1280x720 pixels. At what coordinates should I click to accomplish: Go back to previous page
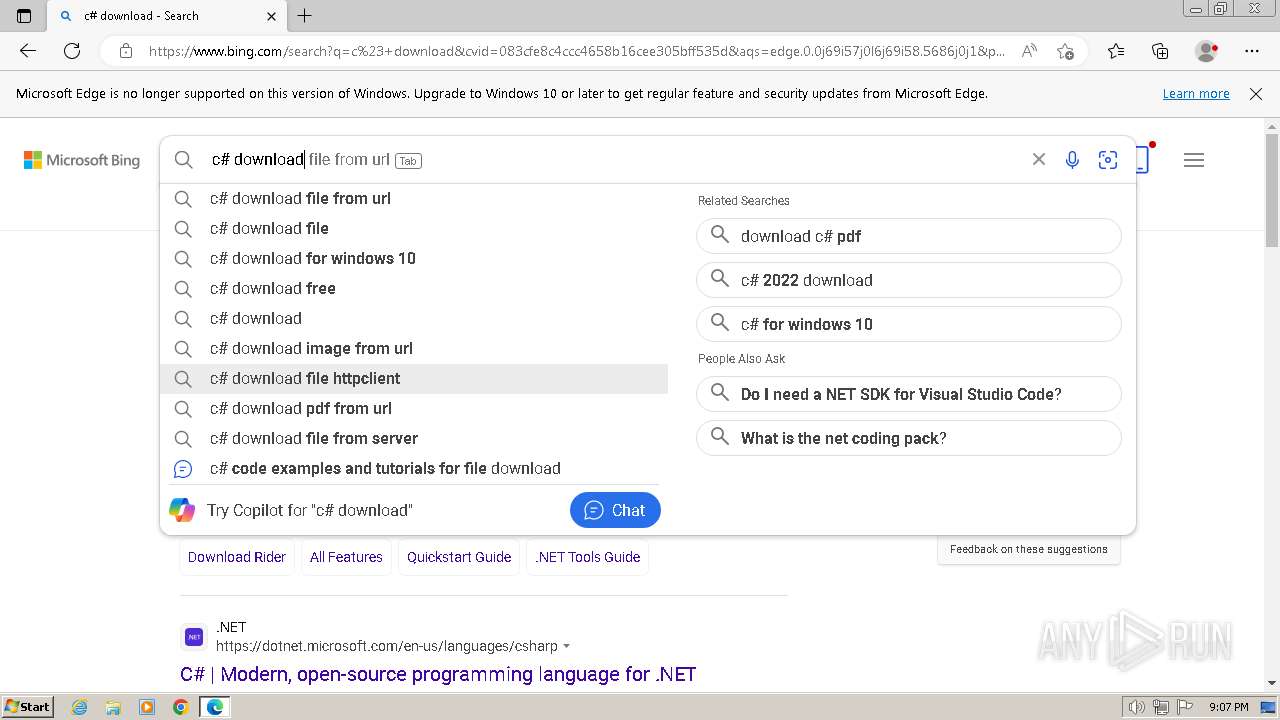click(x=28, y=51)
